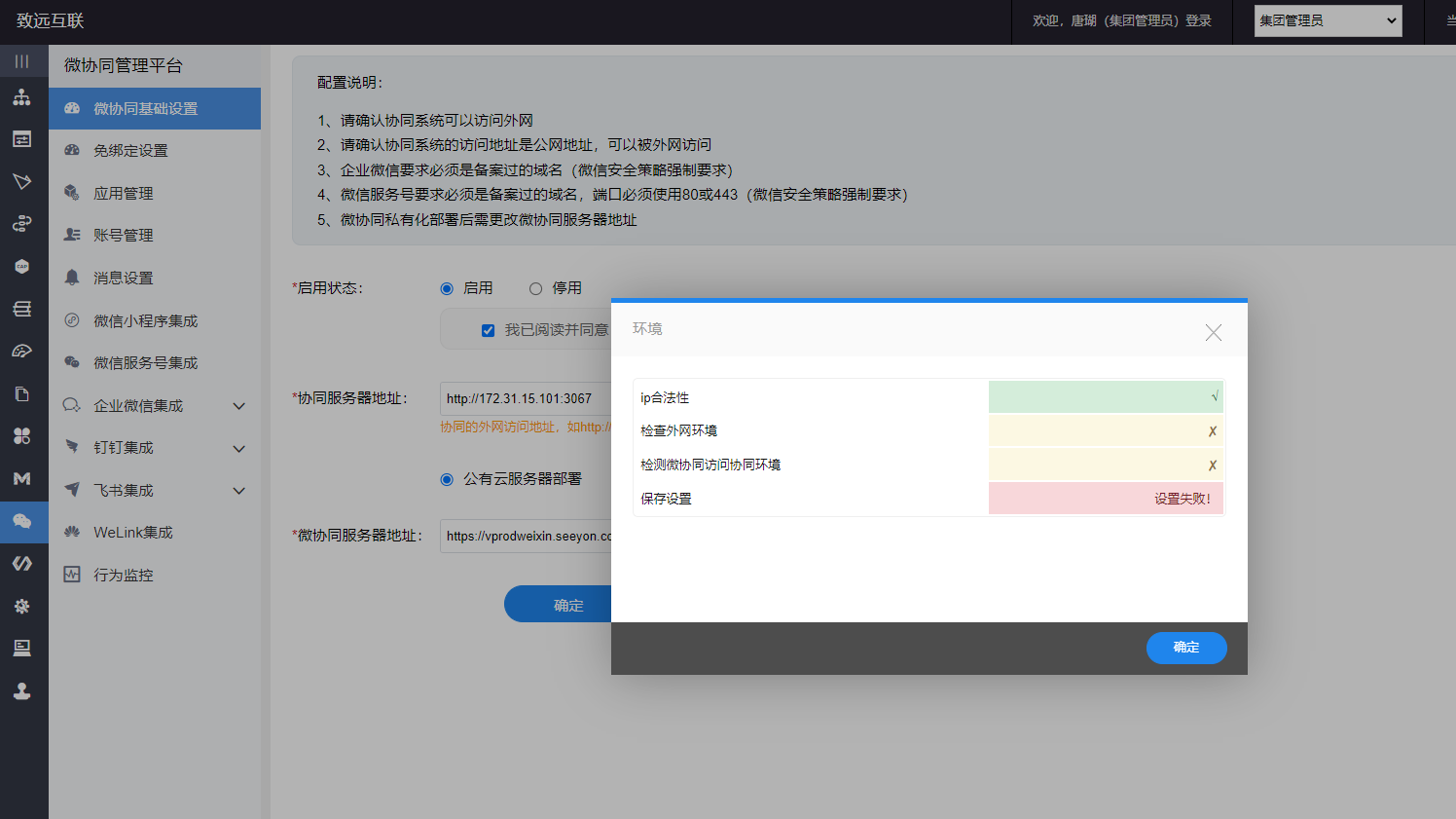Viewport: 1456px width, 819px height.
Task: Click the chat bubbles icon in left rail
Action: coord(21,522)
